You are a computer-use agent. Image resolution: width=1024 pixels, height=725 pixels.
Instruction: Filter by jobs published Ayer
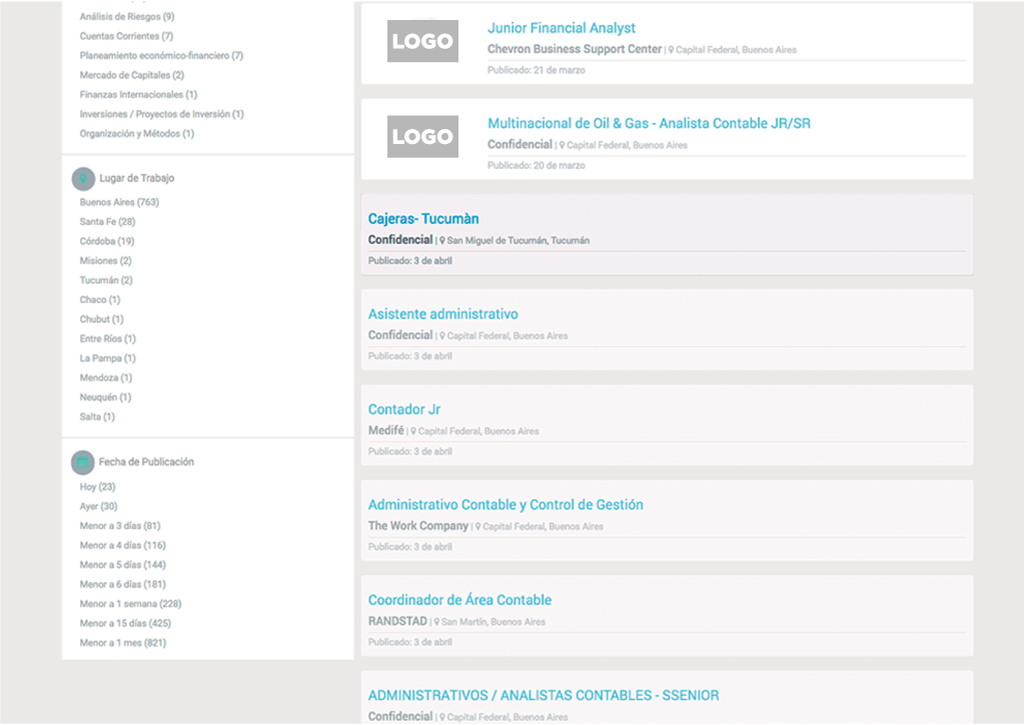click(x=98, y=507)
